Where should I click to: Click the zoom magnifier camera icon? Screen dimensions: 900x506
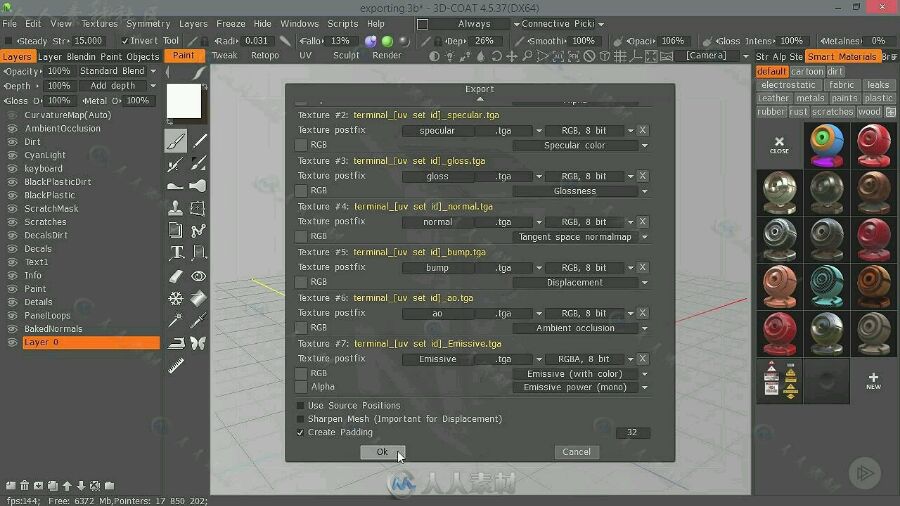point(527,56)
